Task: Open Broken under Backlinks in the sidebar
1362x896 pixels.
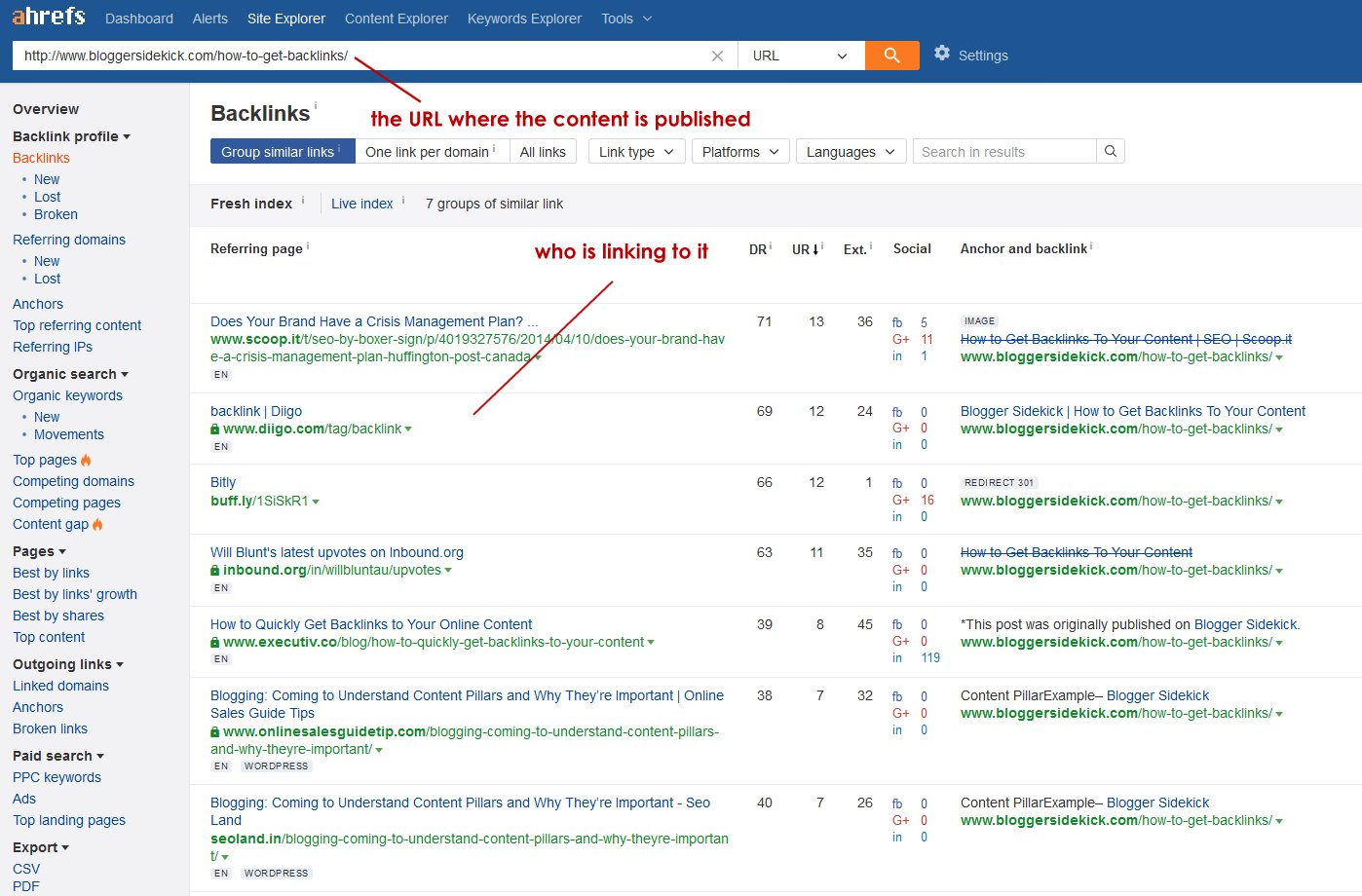Action: pos(56,214)
